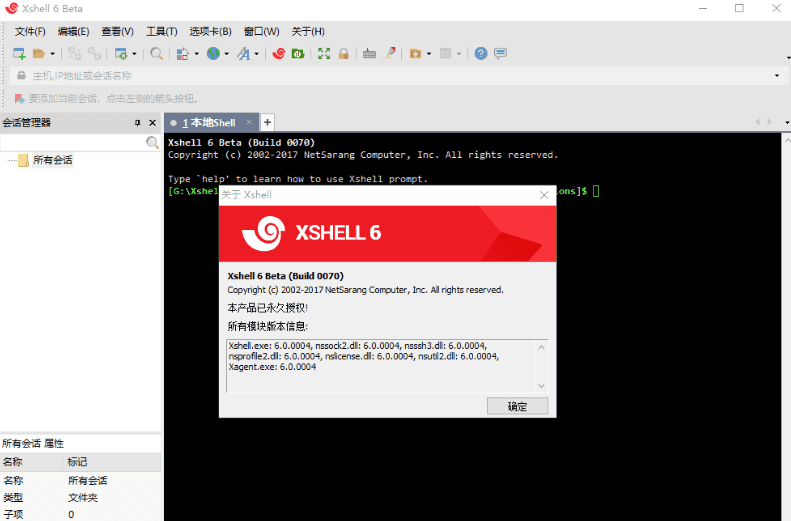Open the keyboard mapping icon
The height and width of the screenshot is (521, 791).
[369, 53]
